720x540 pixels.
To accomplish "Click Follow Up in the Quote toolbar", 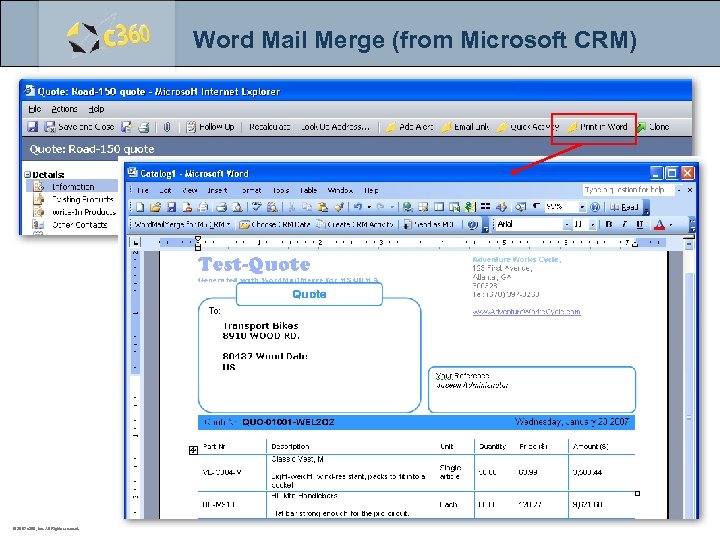I will 210,127.
